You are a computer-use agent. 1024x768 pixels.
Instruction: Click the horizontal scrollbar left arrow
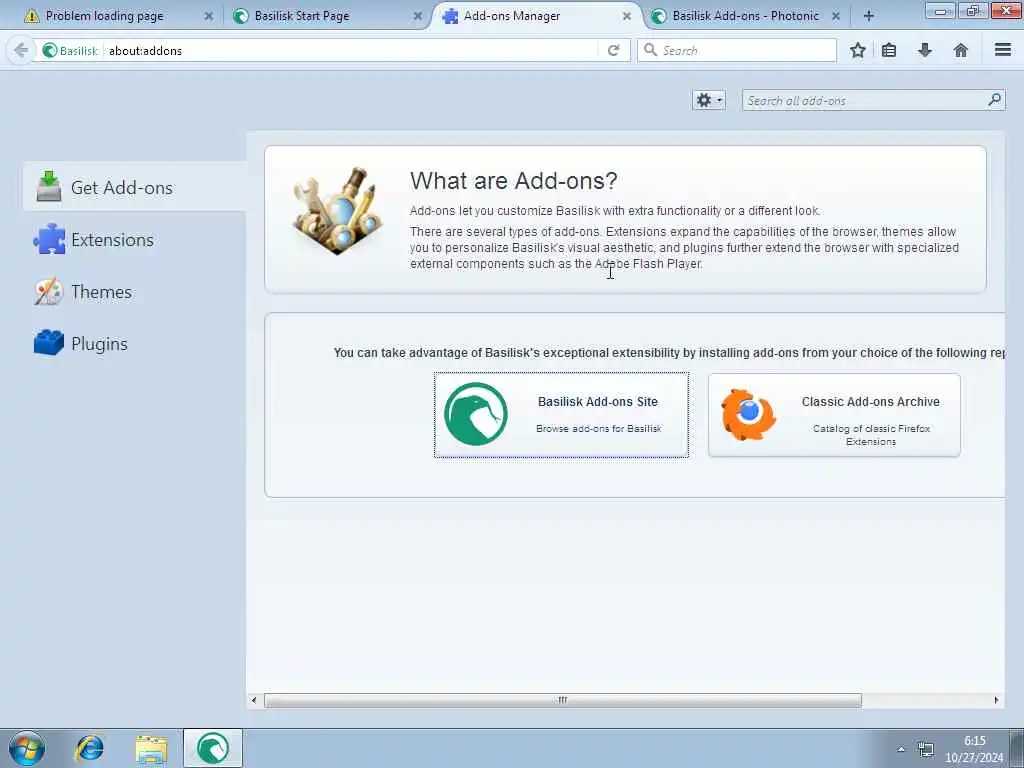pos(254,700)
